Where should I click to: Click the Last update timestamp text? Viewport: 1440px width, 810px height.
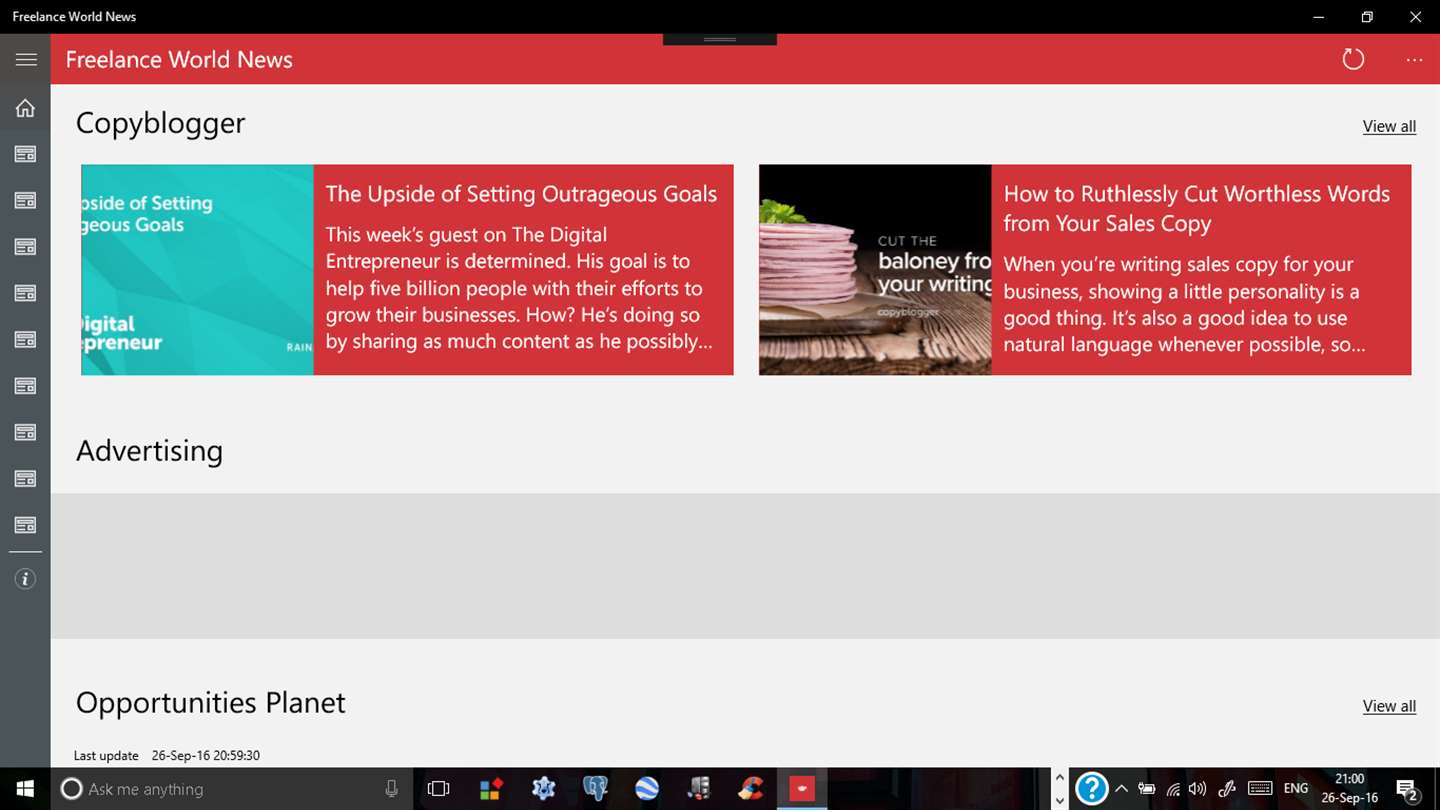(x=166, y=755)
